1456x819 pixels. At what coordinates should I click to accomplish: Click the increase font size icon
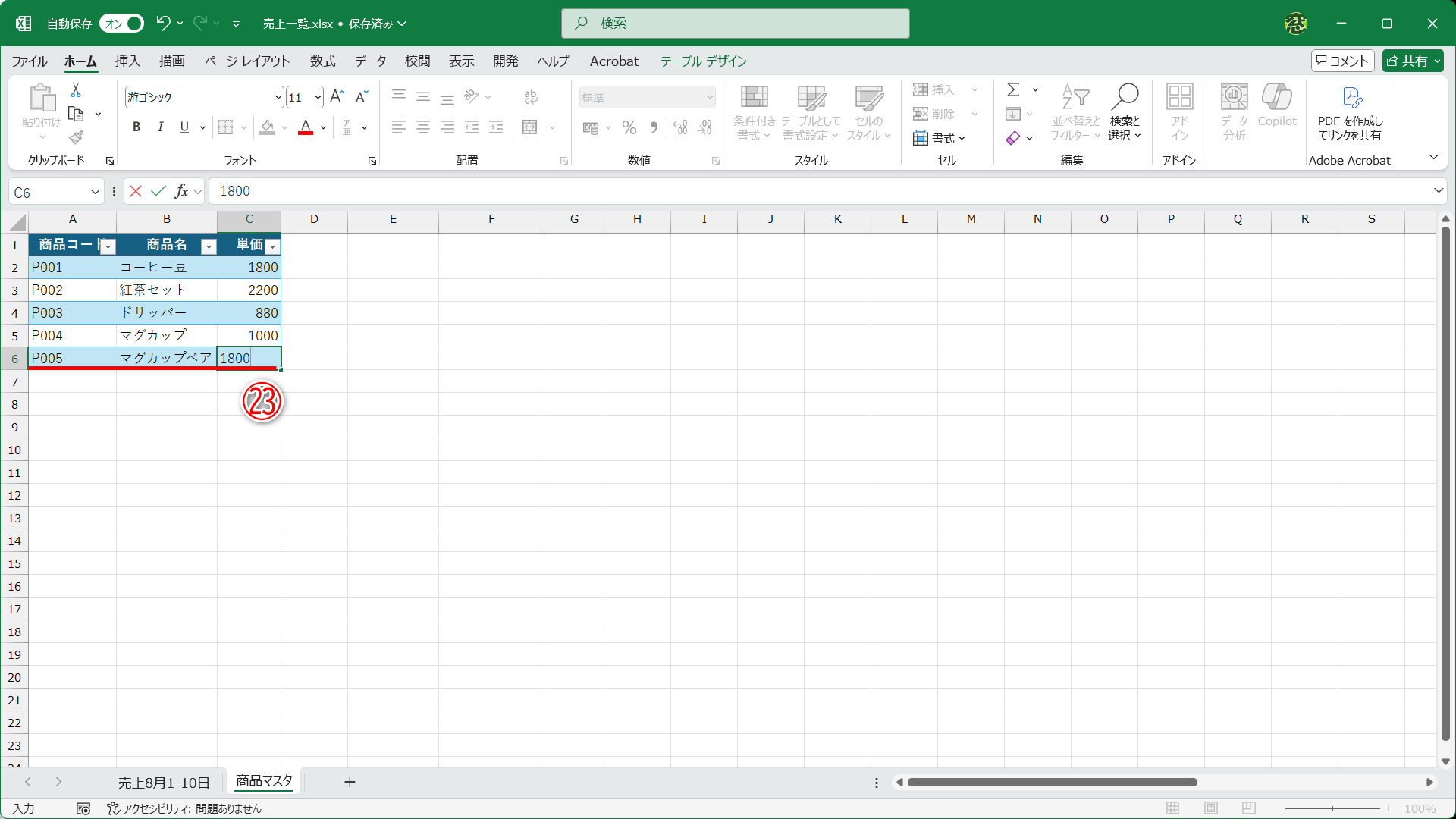[337, 96]
